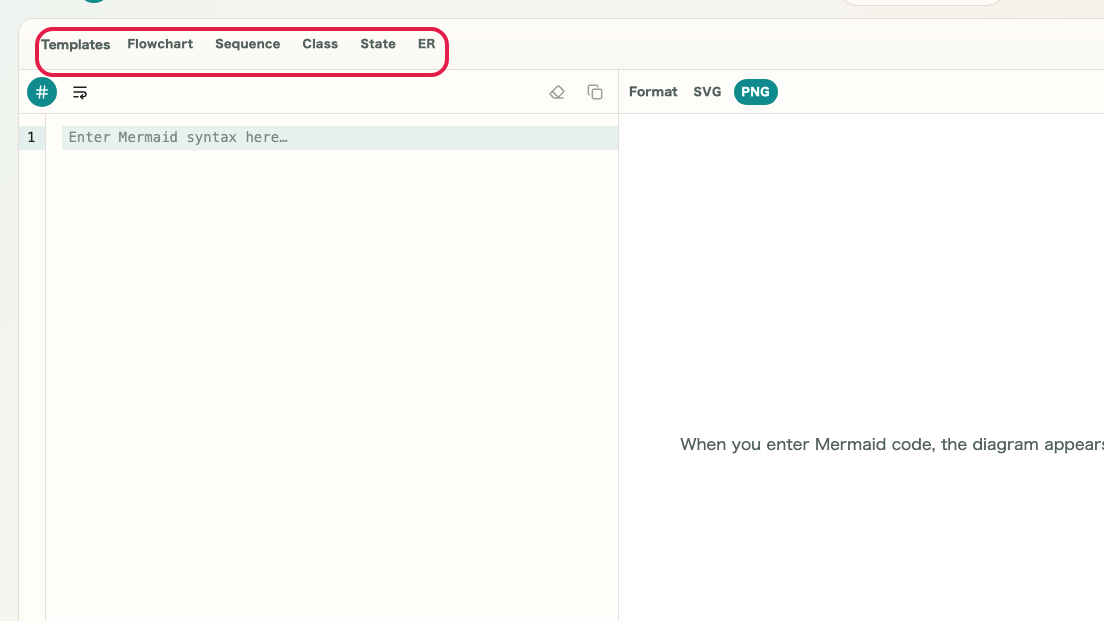Load the ER diagram template
The width and height of the screenshot is (1104, 621).
pyautogui.click(x=426, y=44)
